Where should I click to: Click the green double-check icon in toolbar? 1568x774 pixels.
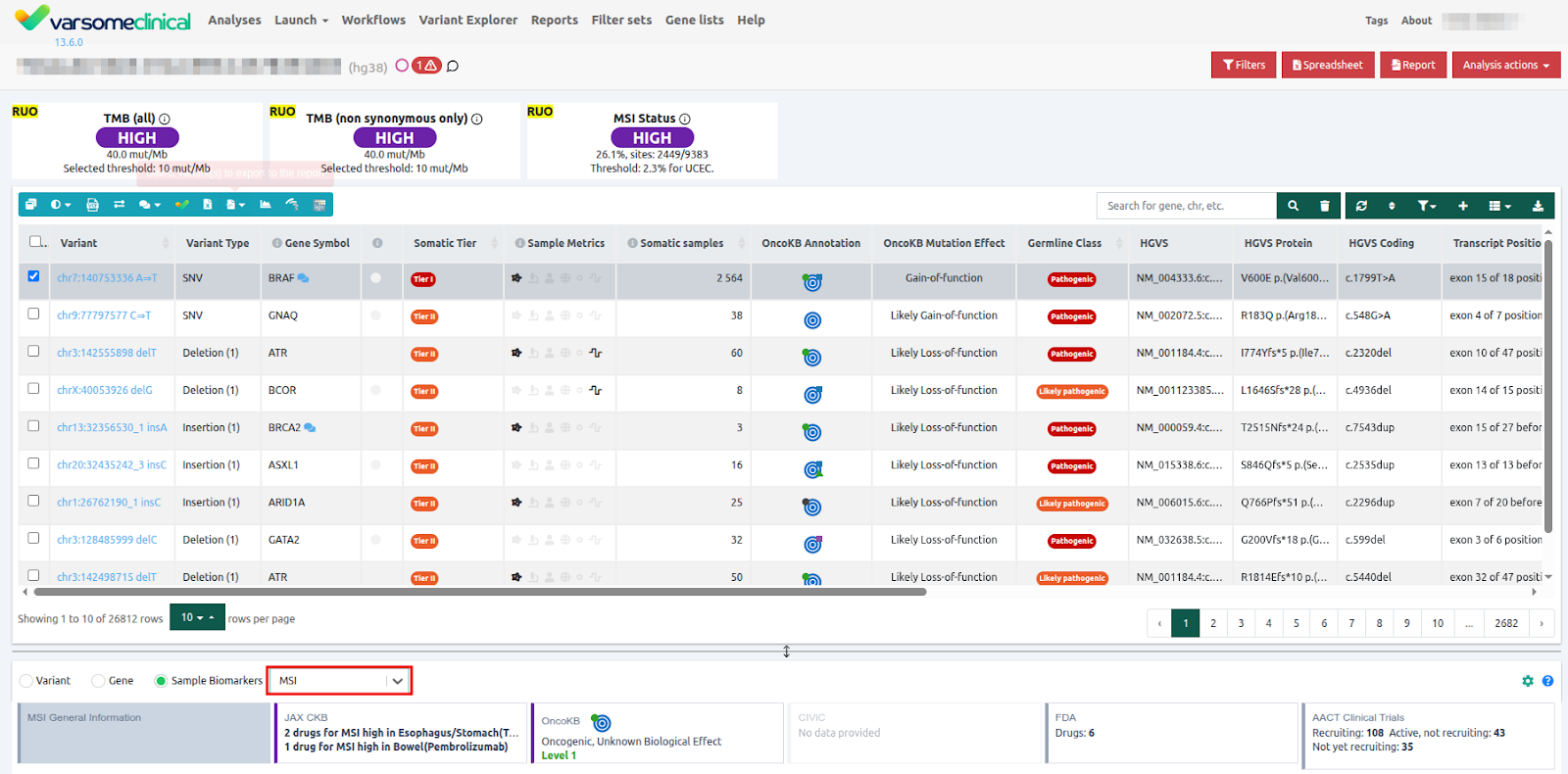coord(181,205)
